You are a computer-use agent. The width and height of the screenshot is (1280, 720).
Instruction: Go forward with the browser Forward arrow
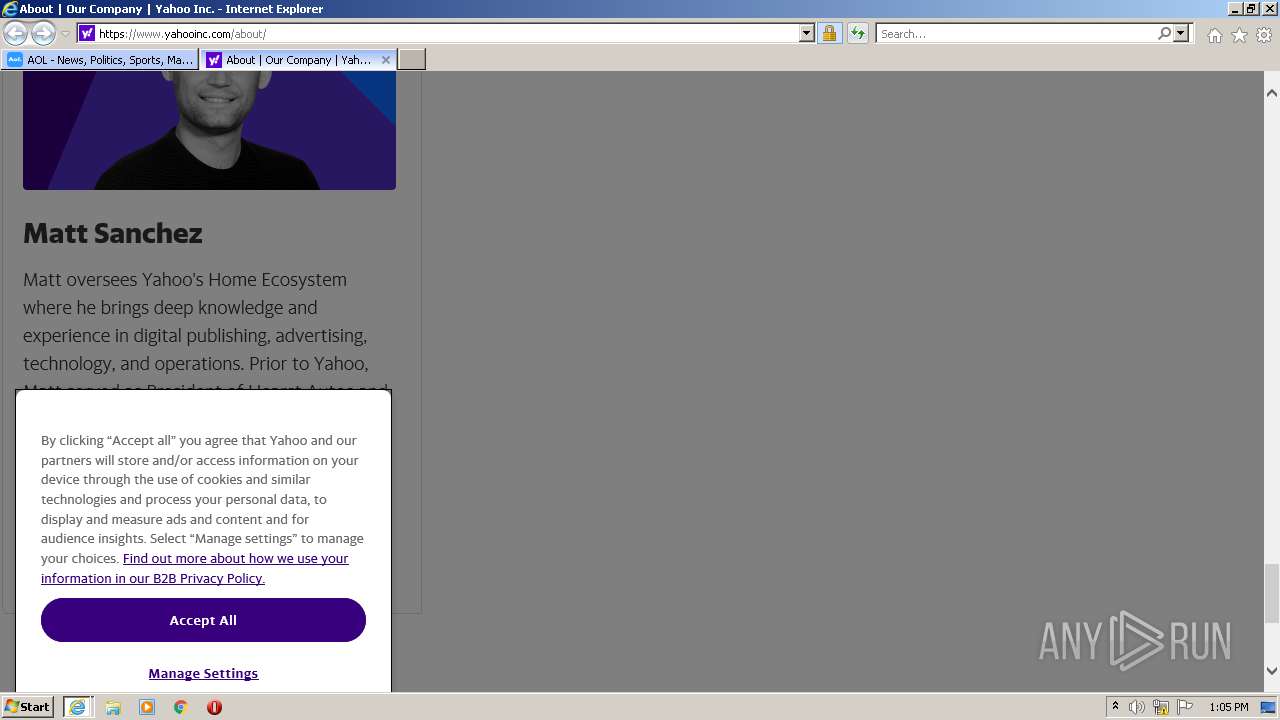click(43, 33)
